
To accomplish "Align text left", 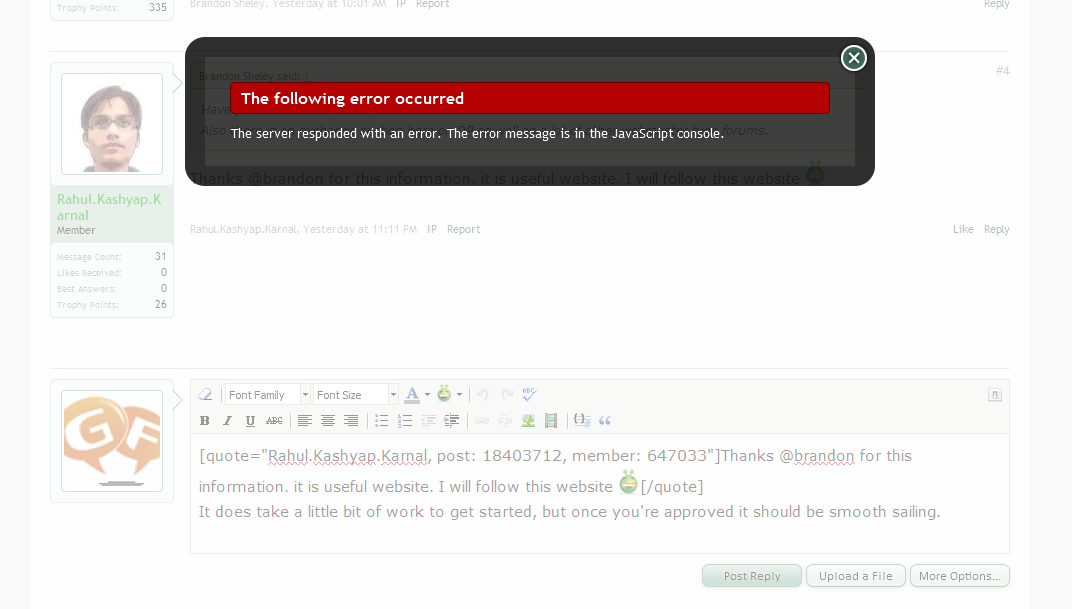I will tap(305, 420).
